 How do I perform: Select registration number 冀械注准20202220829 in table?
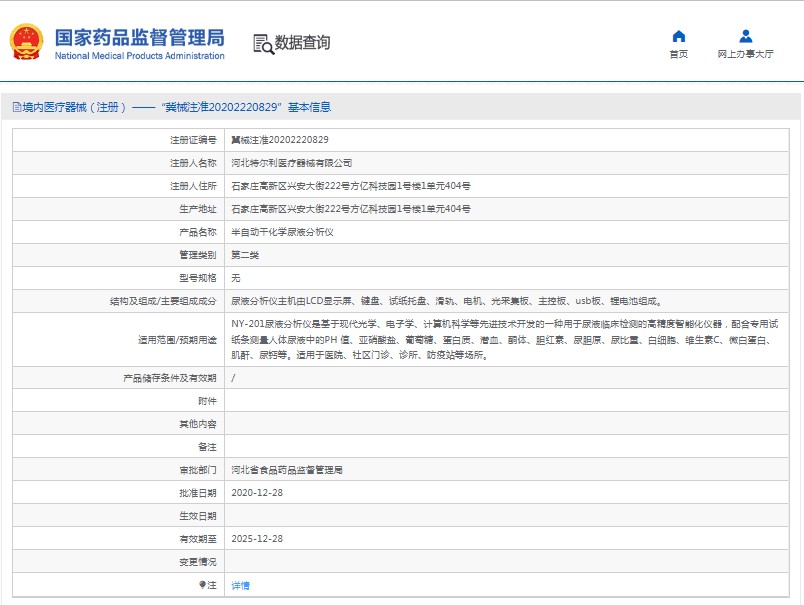[280, 139]
